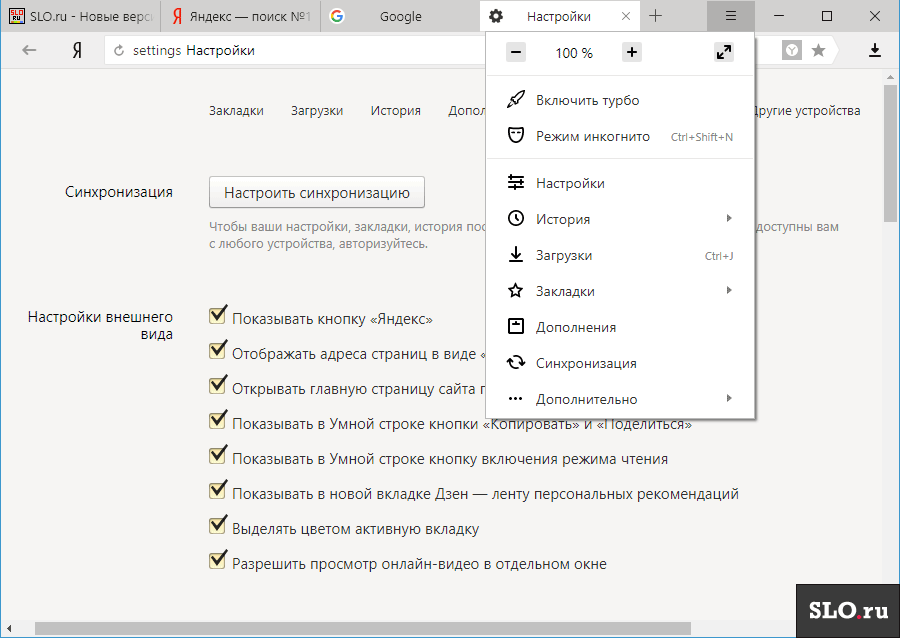Click the 100 % zoom value

(x=573, y=53)
